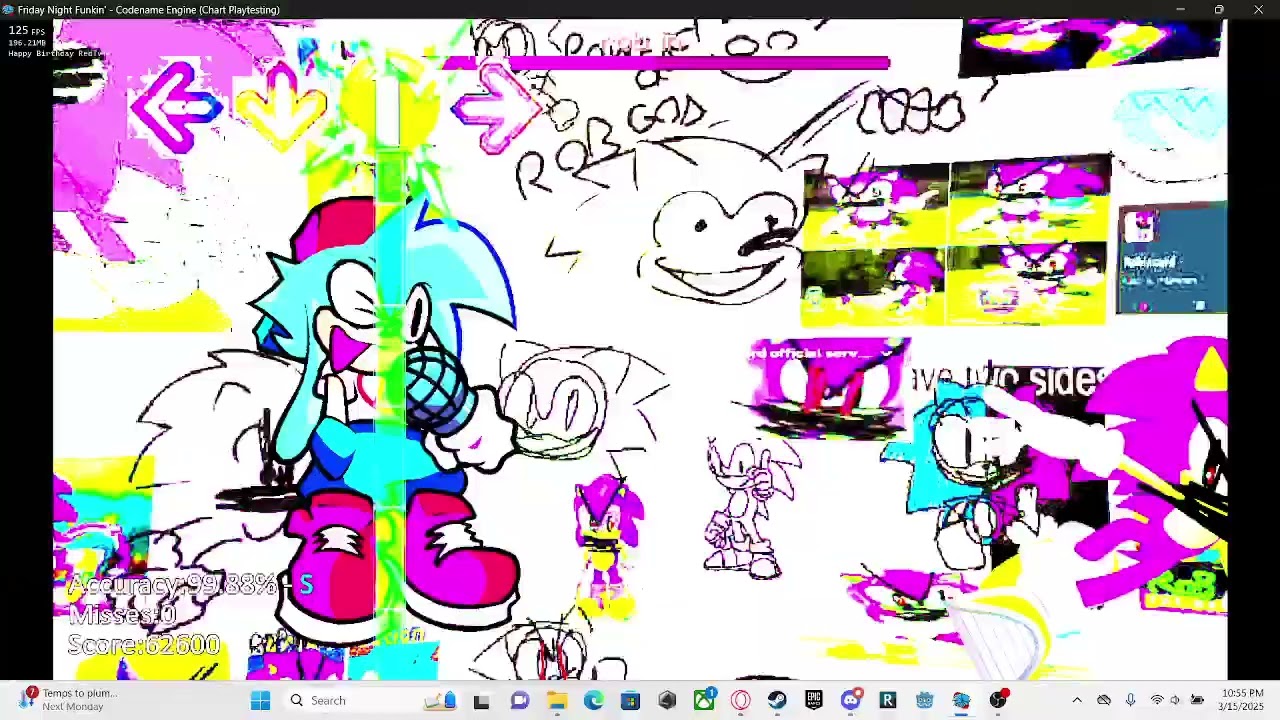Viewport: 1280px width, 720px height.
Task: Click the Friday Night Funkin' window title
Action: [x=148, y=9]
